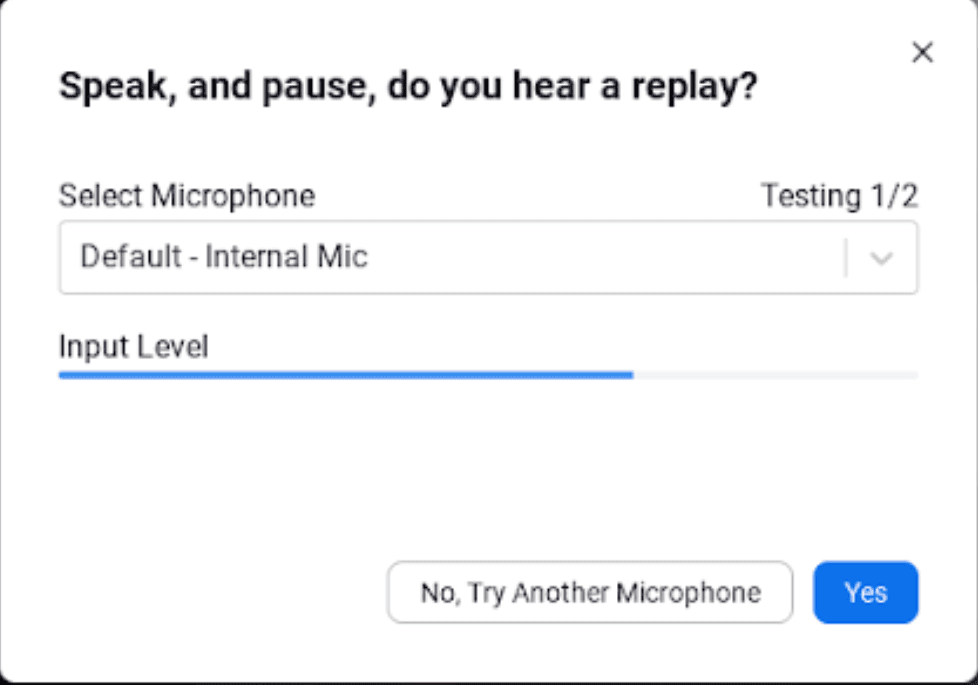
Task: Choose No, Try Another Microphone
Action: point(590,592)
